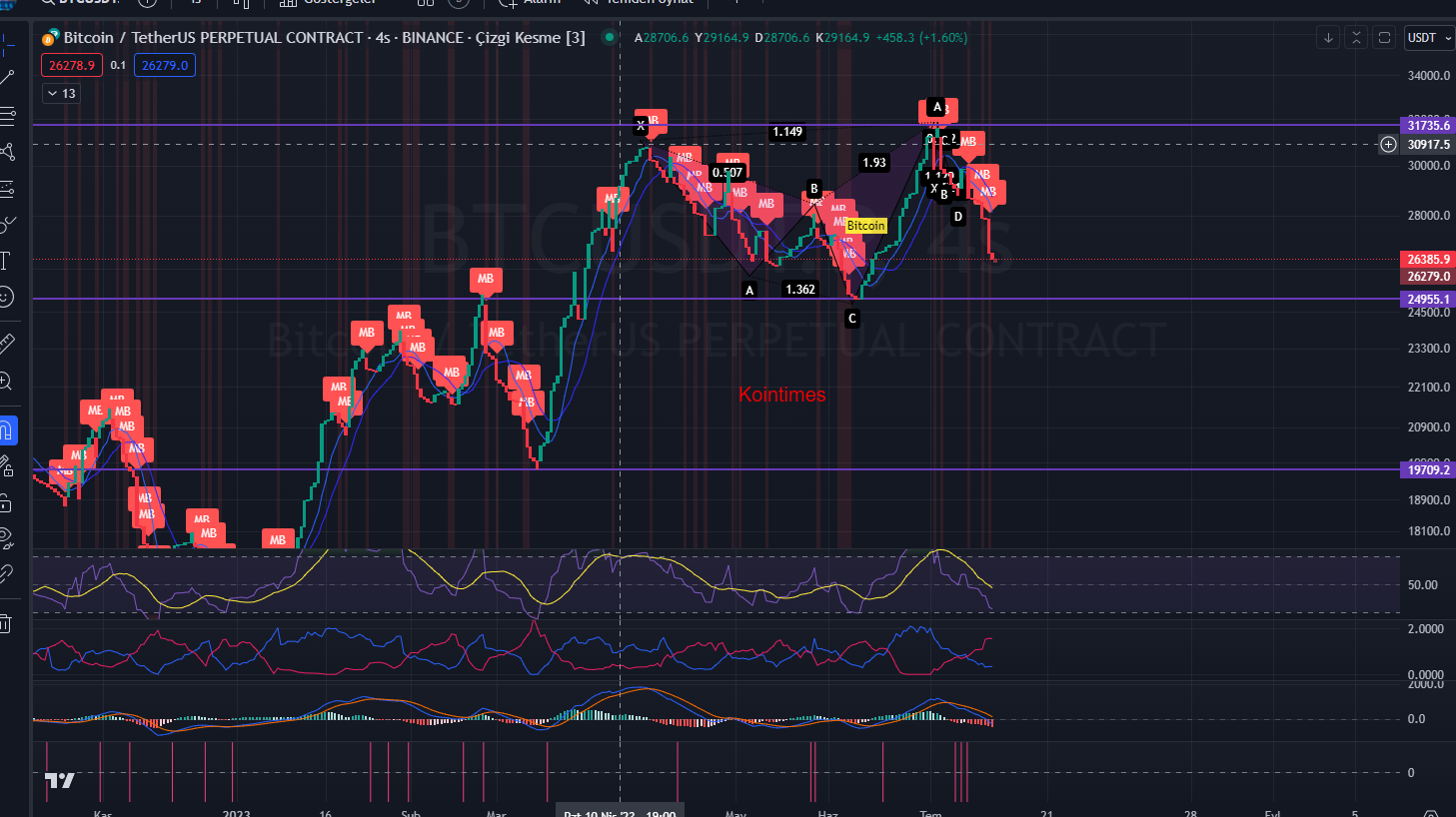Activate the zoom in tool

tap(7, 381)
